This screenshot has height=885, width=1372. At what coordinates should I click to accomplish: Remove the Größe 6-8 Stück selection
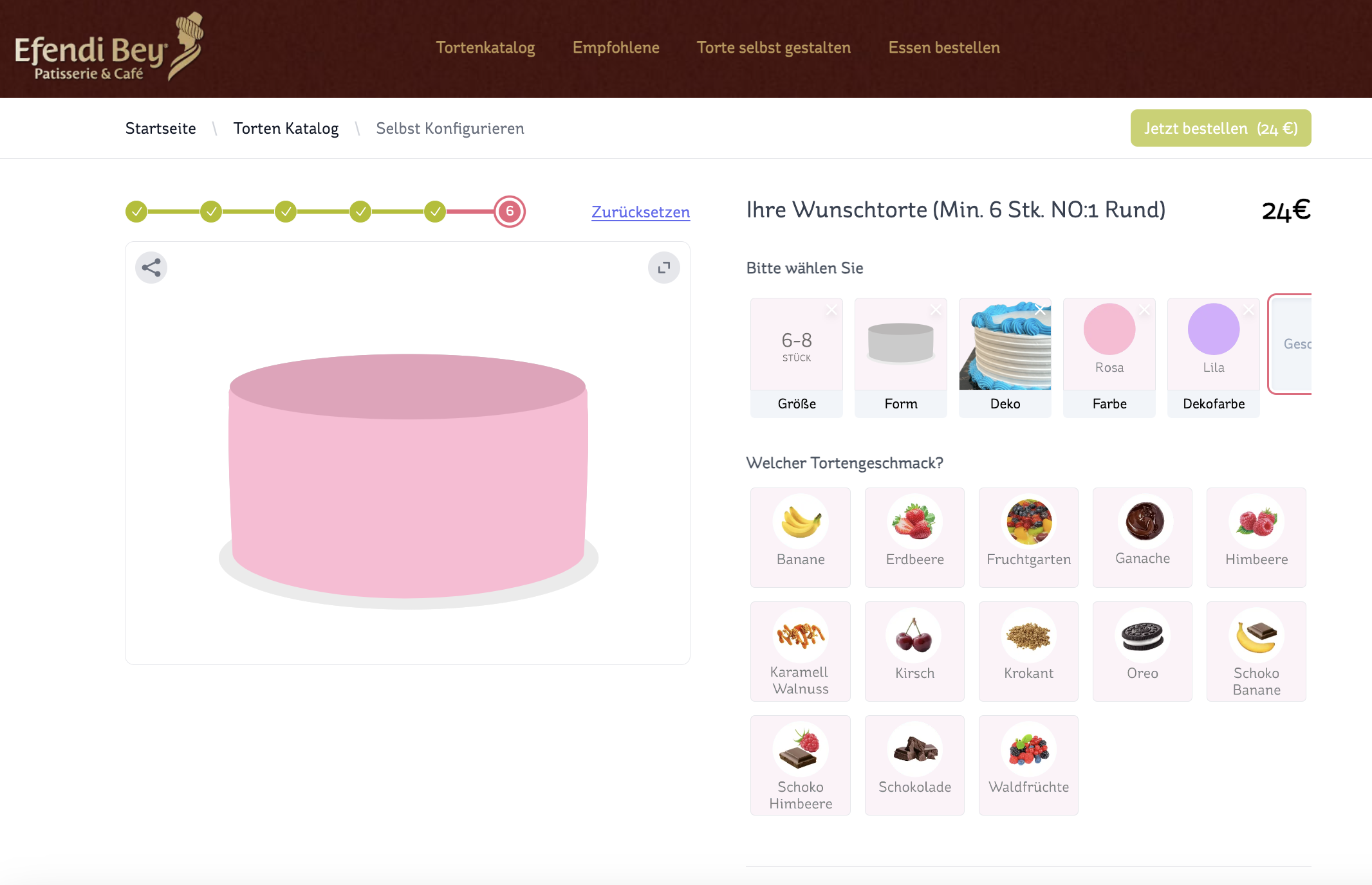(x=831, y=310)
